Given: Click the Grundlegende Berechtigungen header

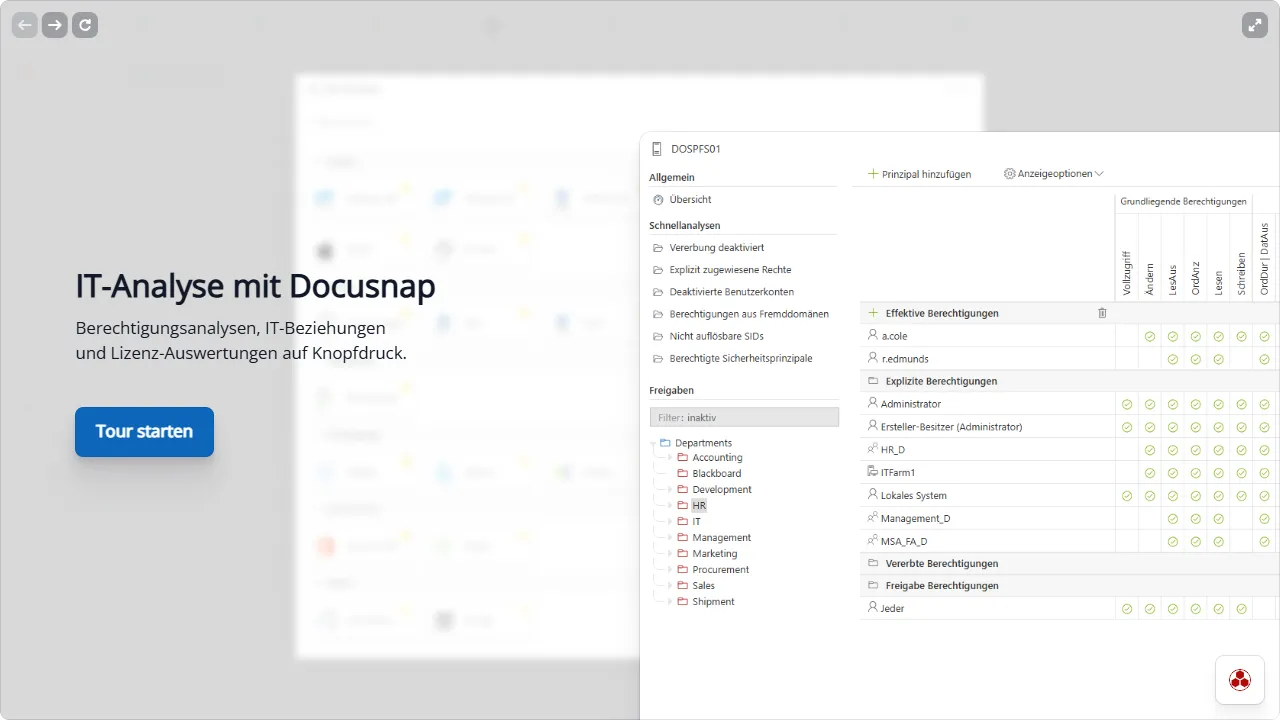Looking at the screenshot, I should (x=1183, y=202).
